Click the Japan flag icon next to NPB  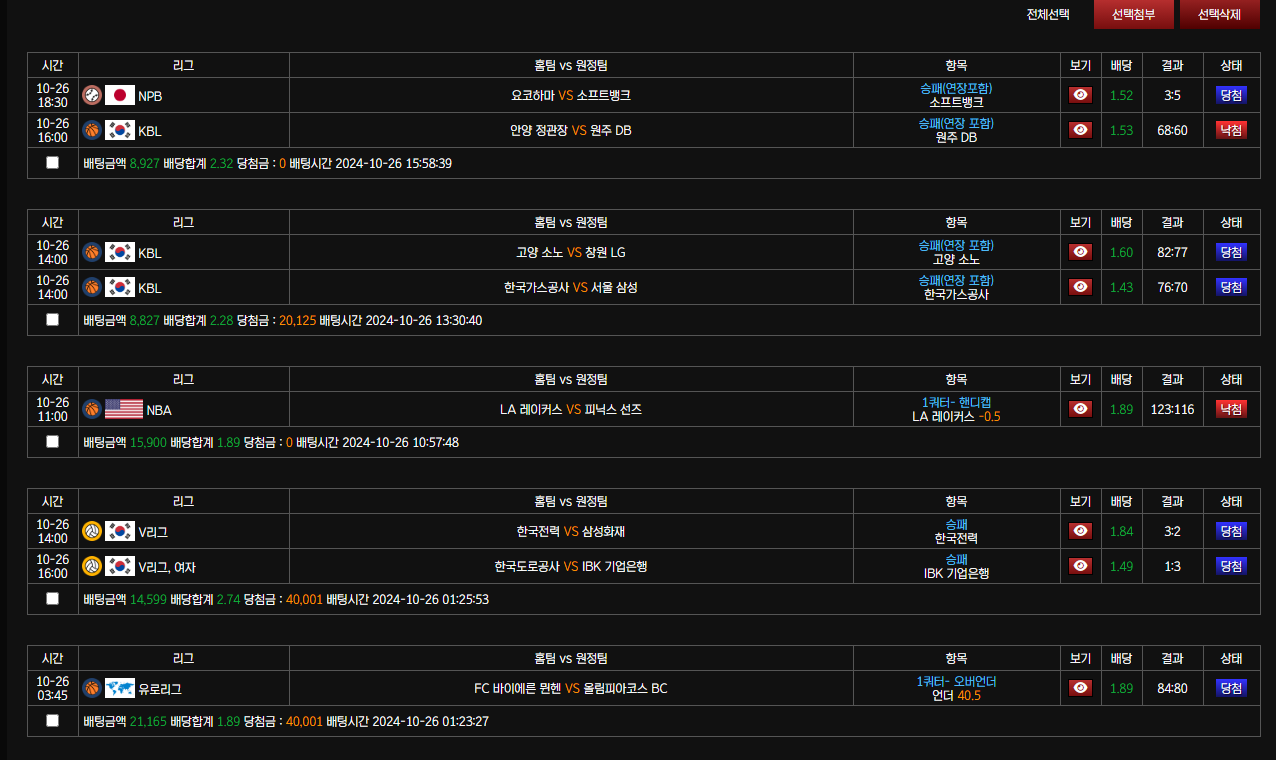point(120,96)
